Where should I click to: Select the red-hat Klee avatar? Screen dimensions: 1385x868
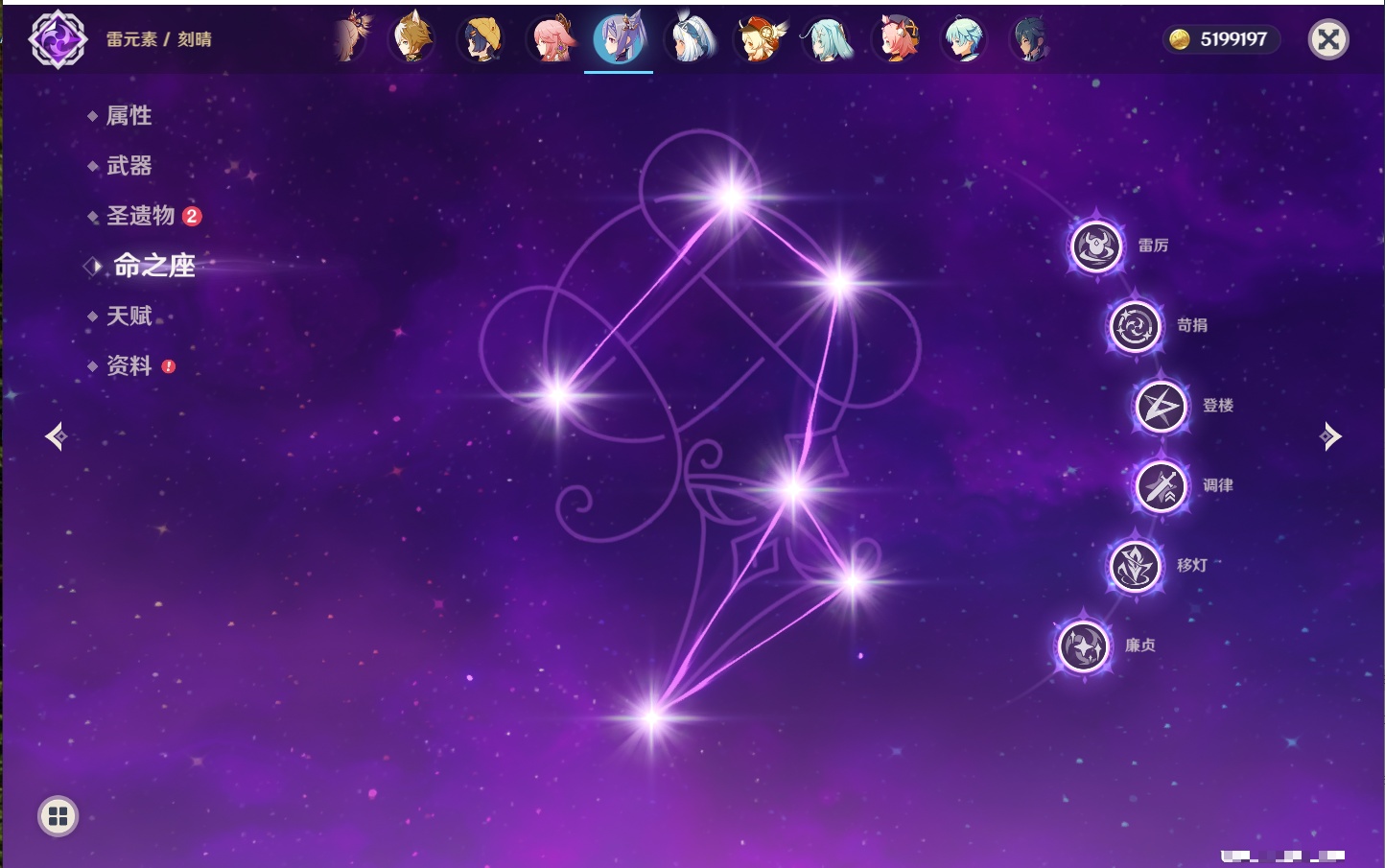coord(760,39)
